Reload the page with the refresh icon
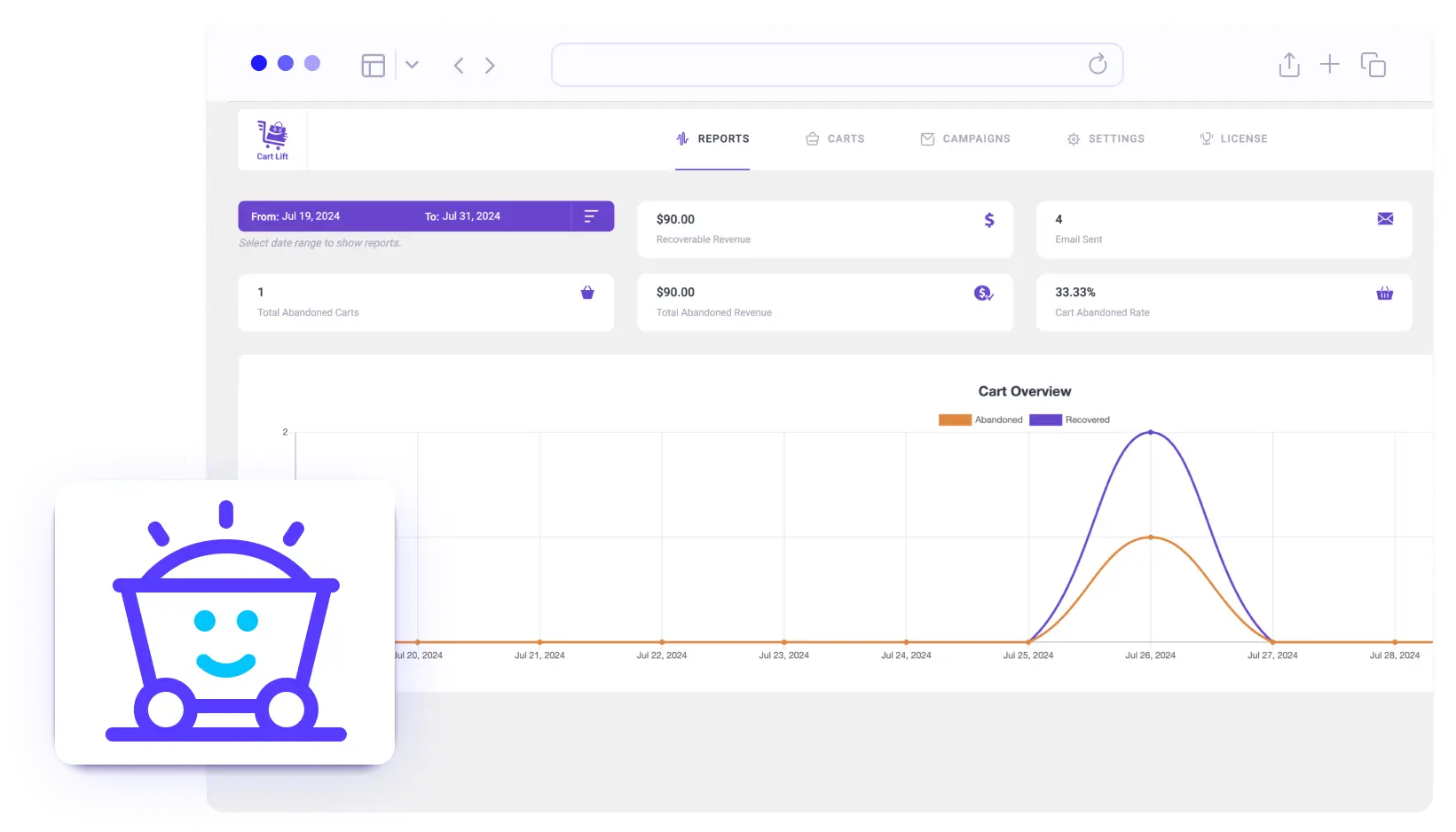The width and height of the screenshot is (1456, 832). point(1098,64)
